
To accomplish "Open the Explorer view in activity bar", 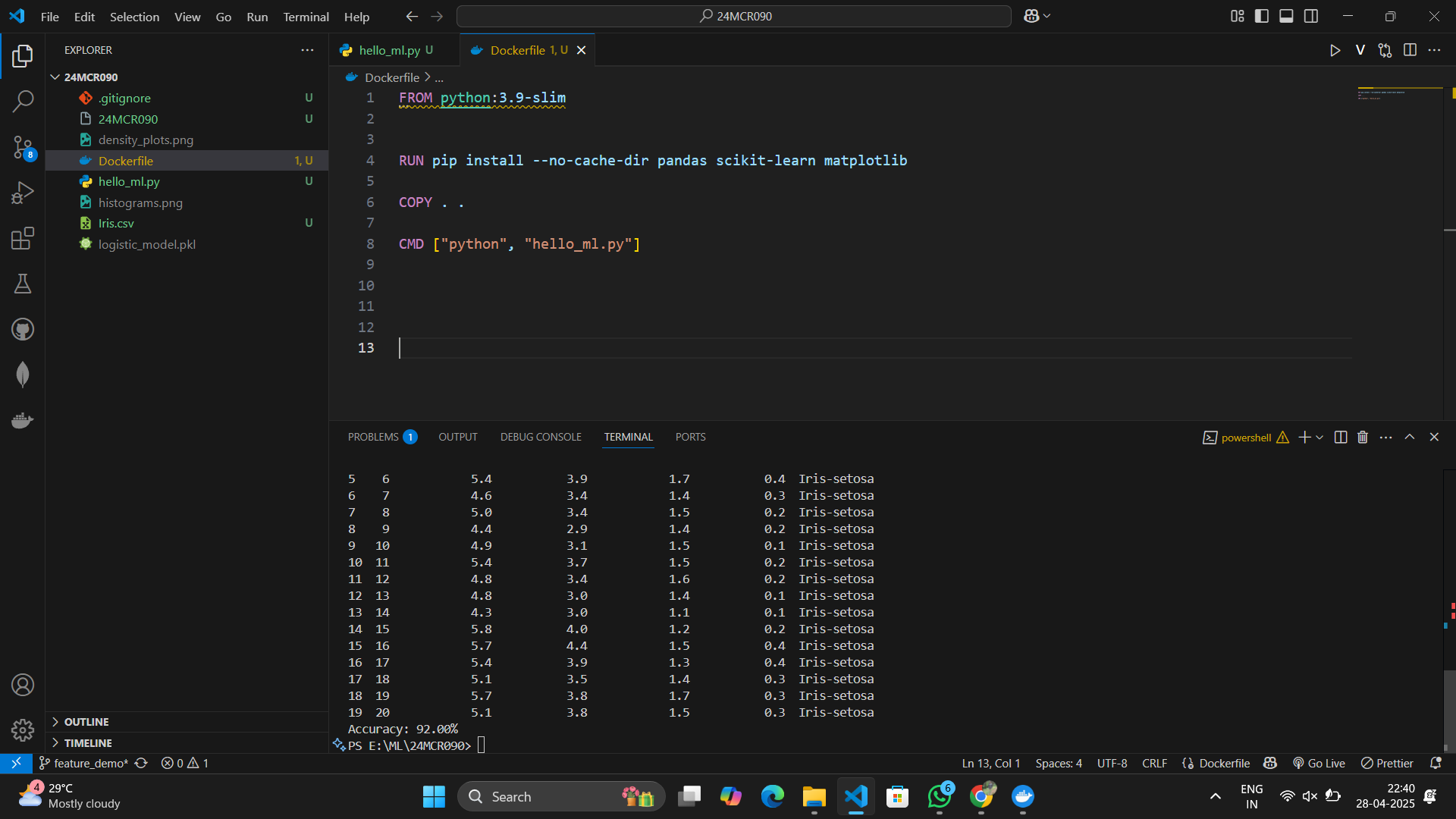I will pos(23,55).
